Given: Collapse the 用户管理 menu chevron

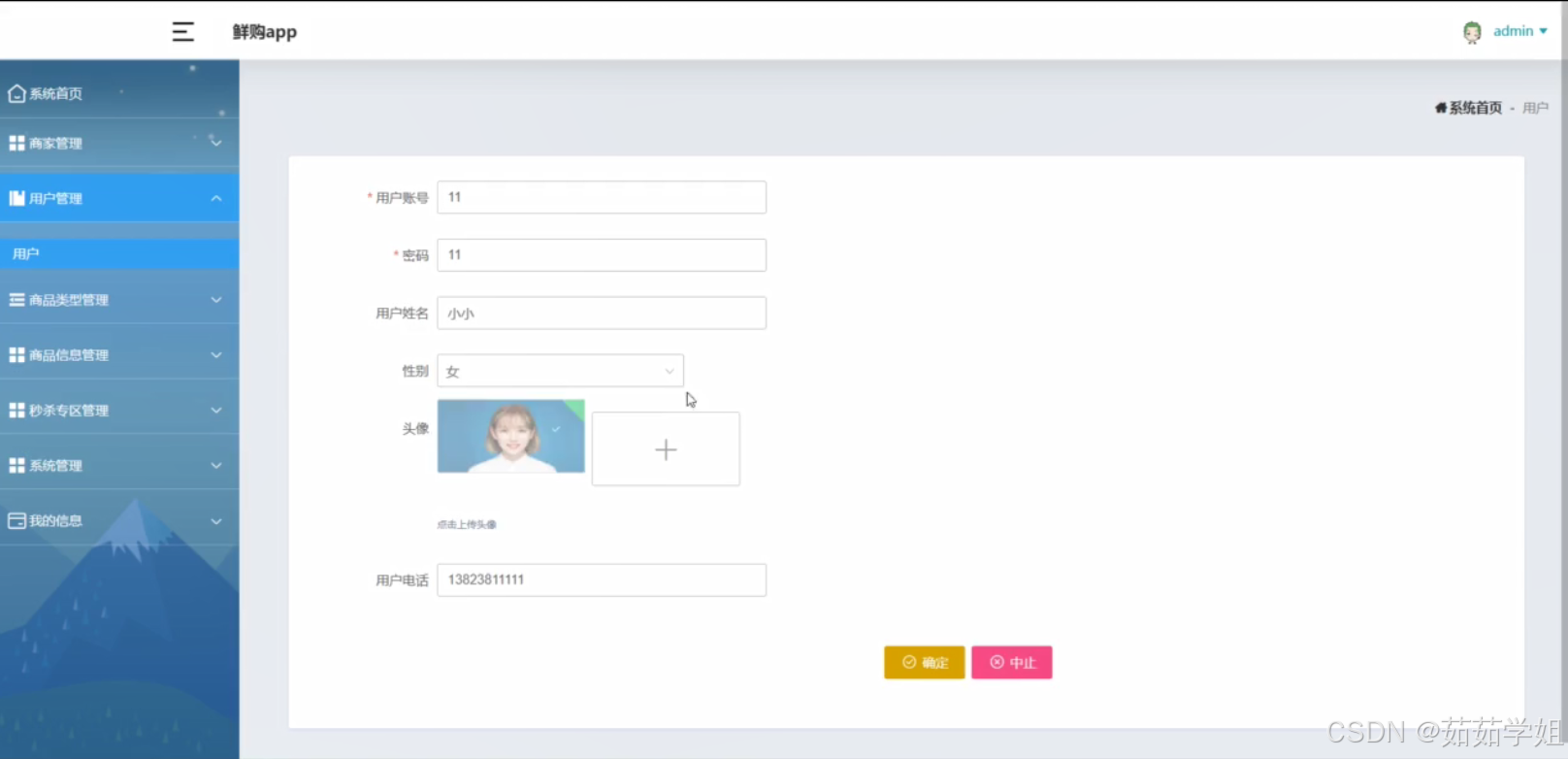Looking at the screenshot, I should pyautogui.click(x=216, y=198).
